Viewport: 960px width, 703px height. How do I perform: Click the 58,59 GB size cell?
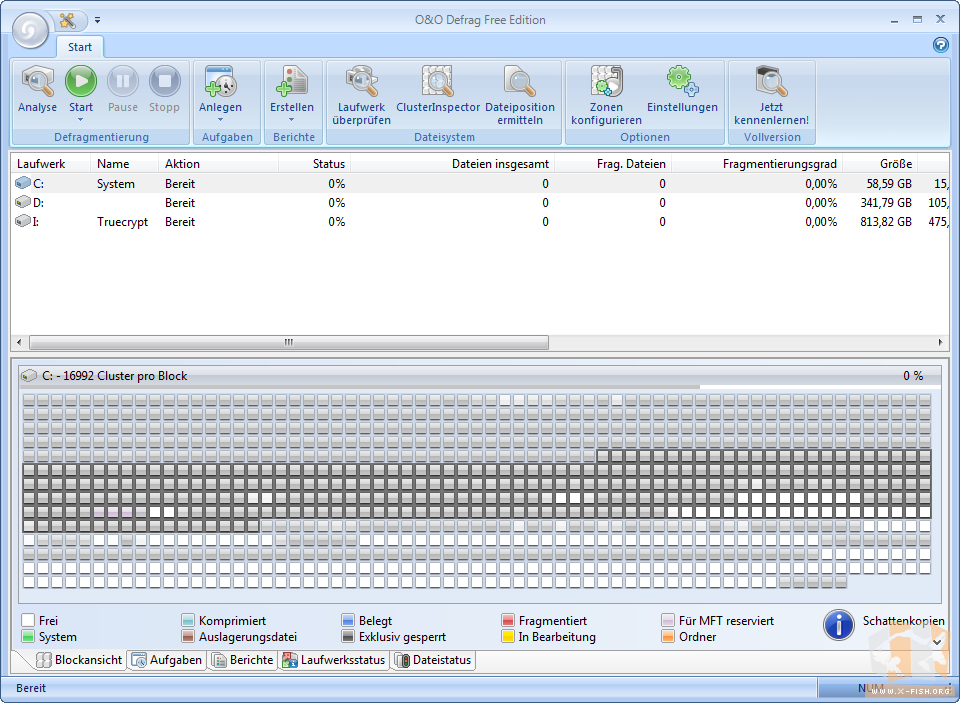889,184
